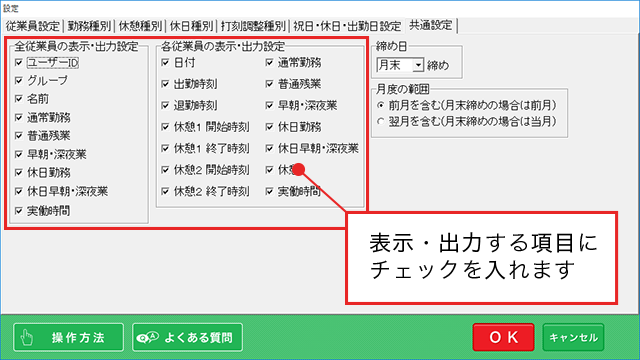Screen dimensions: 640x360
Task: Open the 締め日 月末 dropdown
Action: tap(418, 65)
